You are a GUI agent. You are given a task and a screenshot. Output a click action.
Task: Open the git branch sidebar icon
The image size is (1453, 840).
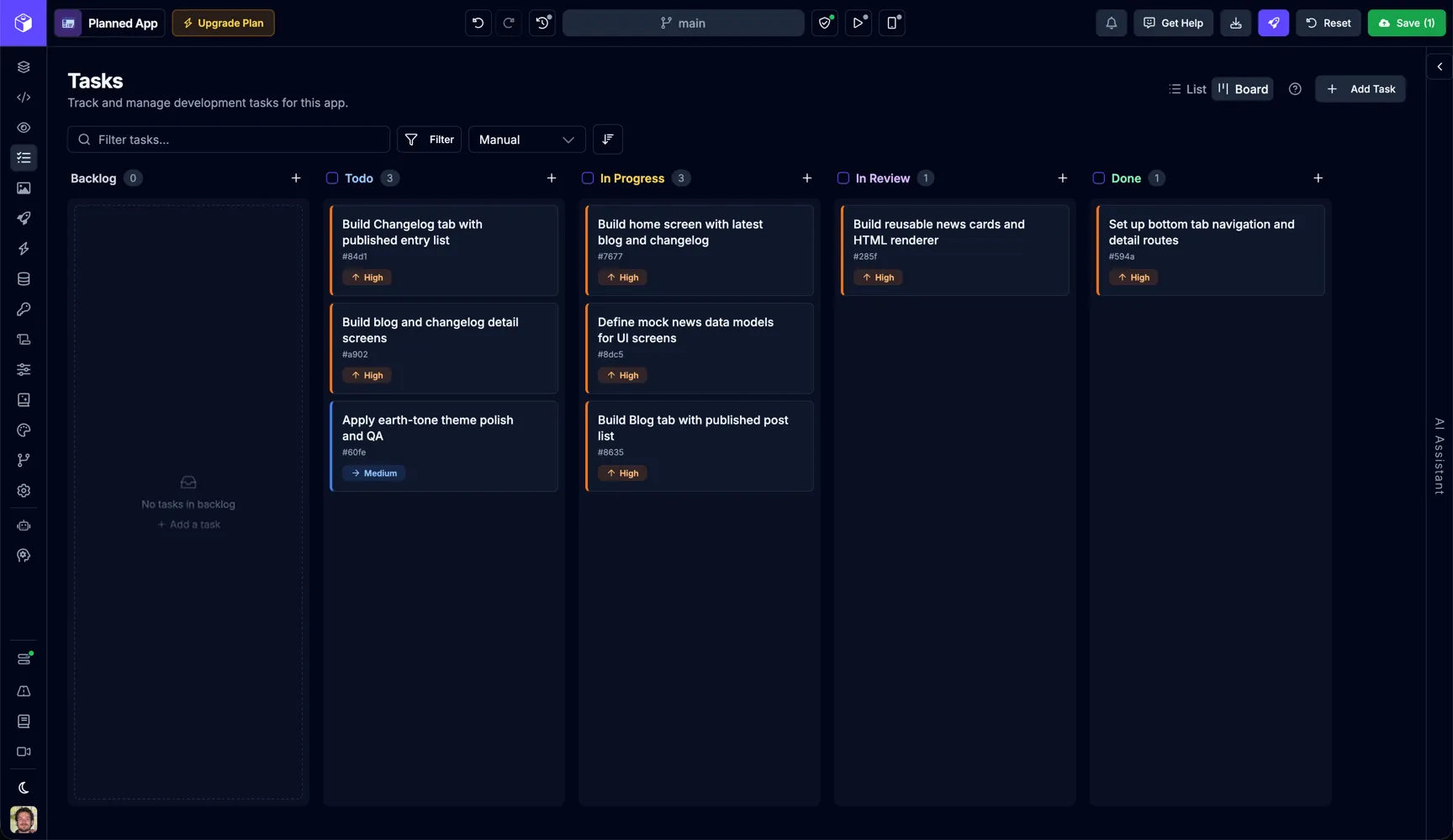coord(24,461)
